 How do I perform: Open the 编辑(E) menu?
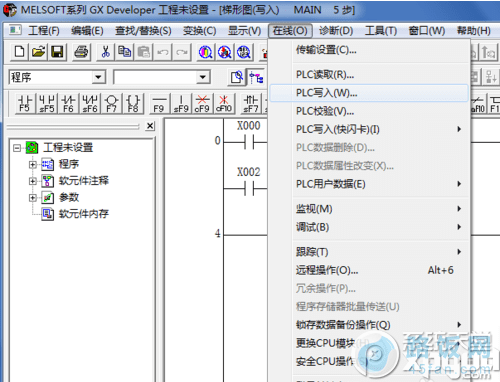coord(87,31)
